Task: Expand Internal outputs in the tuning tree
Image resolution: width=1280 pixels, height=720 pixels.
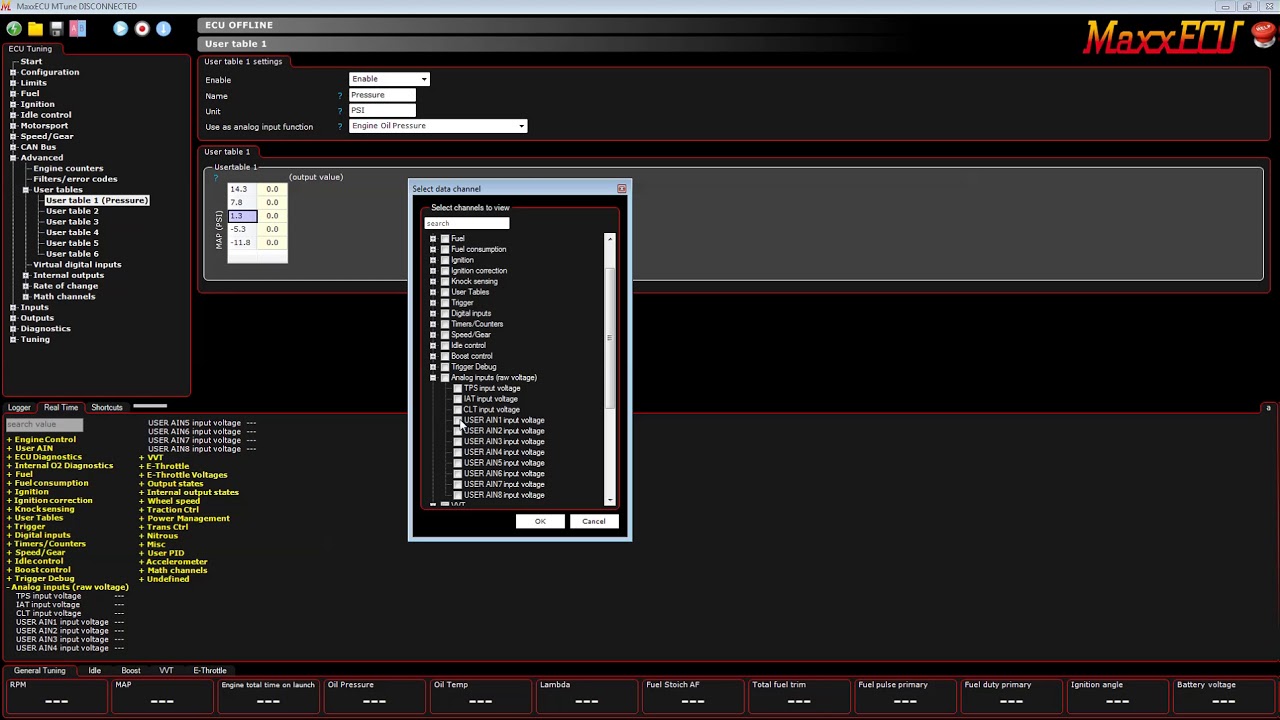Action: (x=26, y=275)
